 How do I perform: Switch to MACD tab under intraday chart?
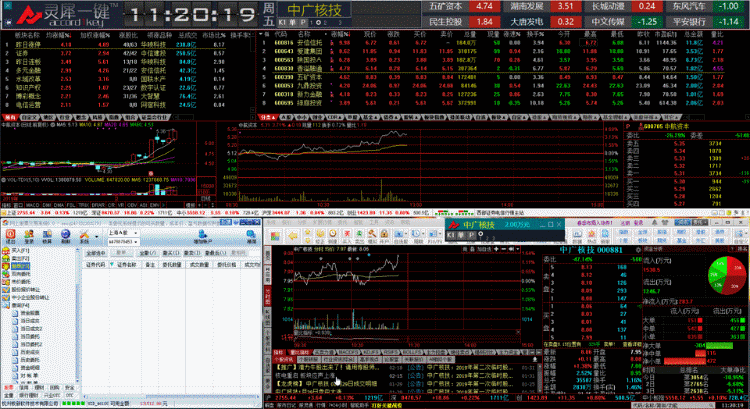click(x=348, y=352)
